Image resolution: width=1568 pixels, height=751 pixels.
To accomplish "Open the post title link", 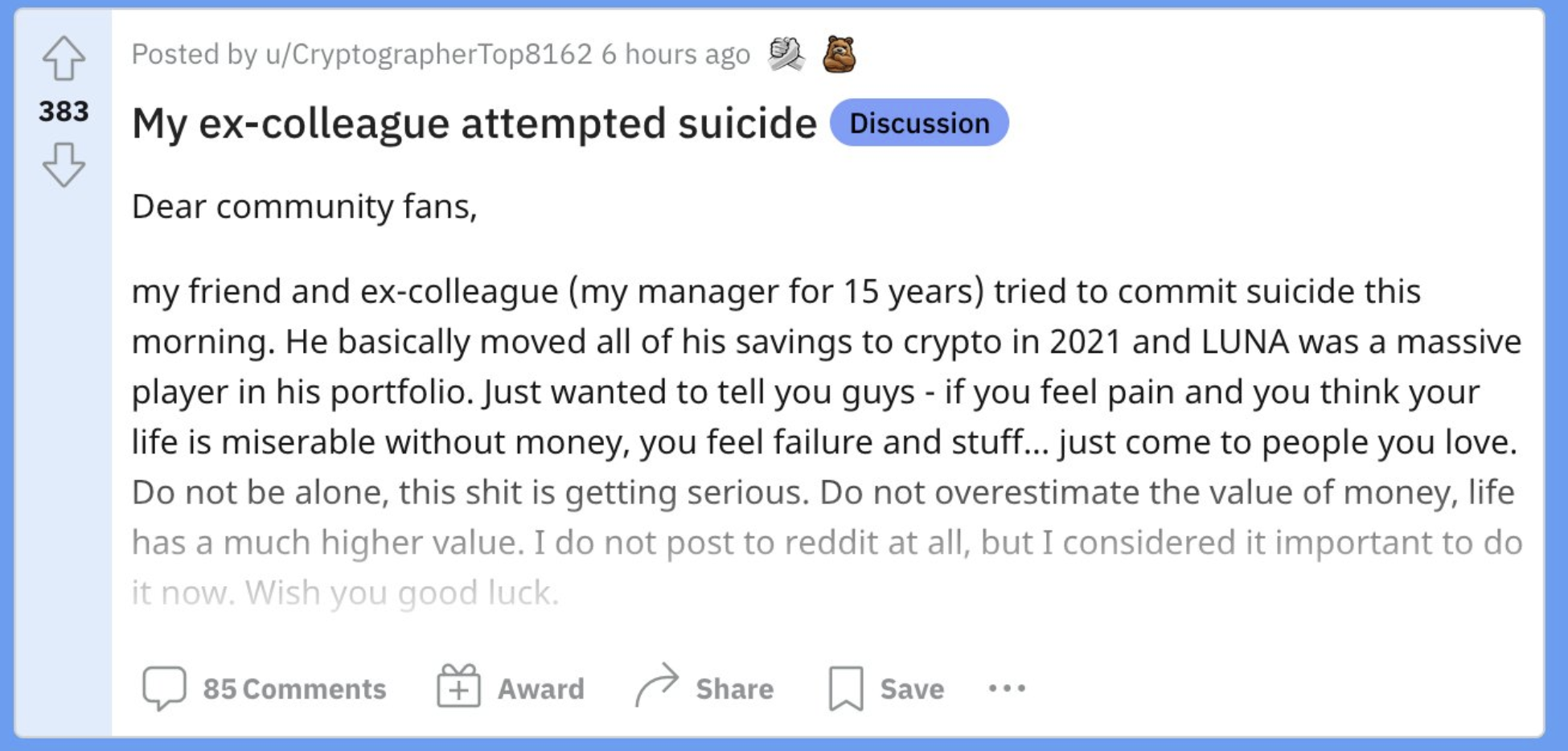I will pyautogui.click(x=474, y=124).
